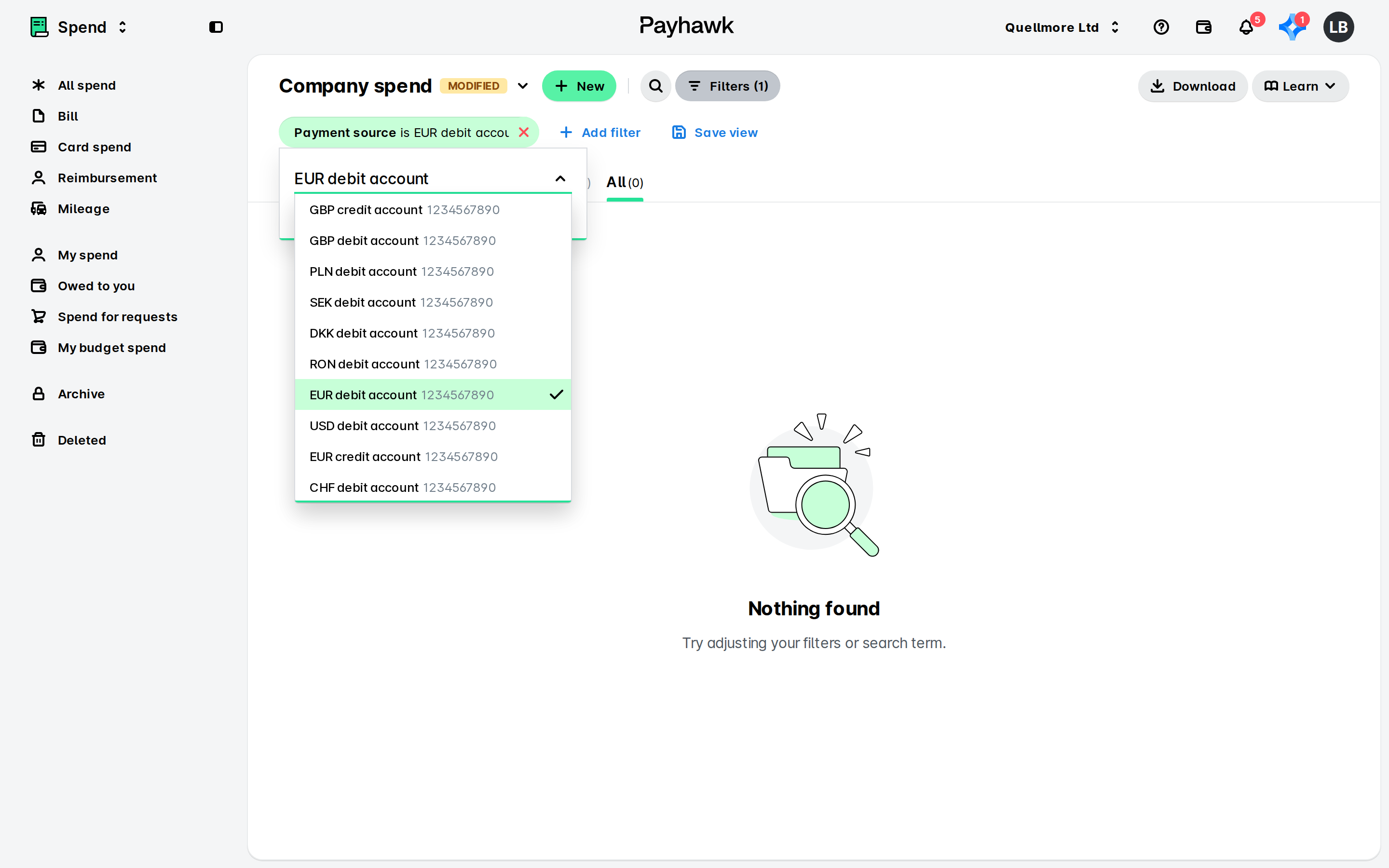
Task: Click the green New button
Action: pos(579,86)
